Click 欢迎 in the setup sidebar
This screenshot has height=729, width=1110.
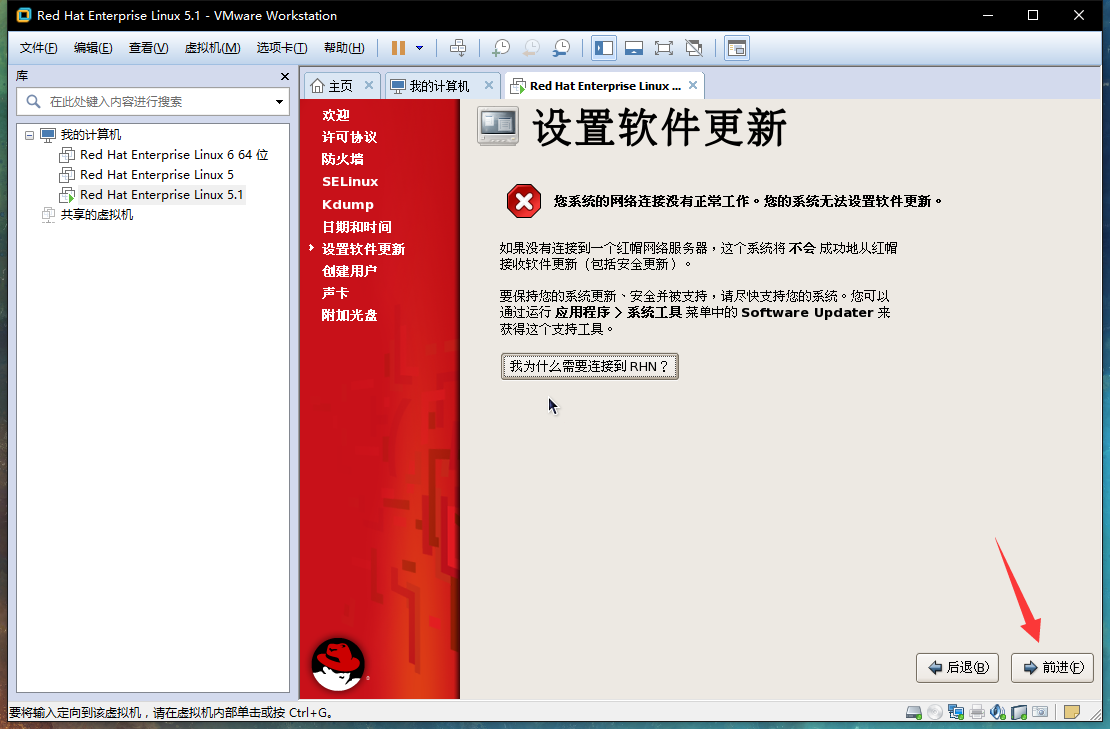(336, 115)
